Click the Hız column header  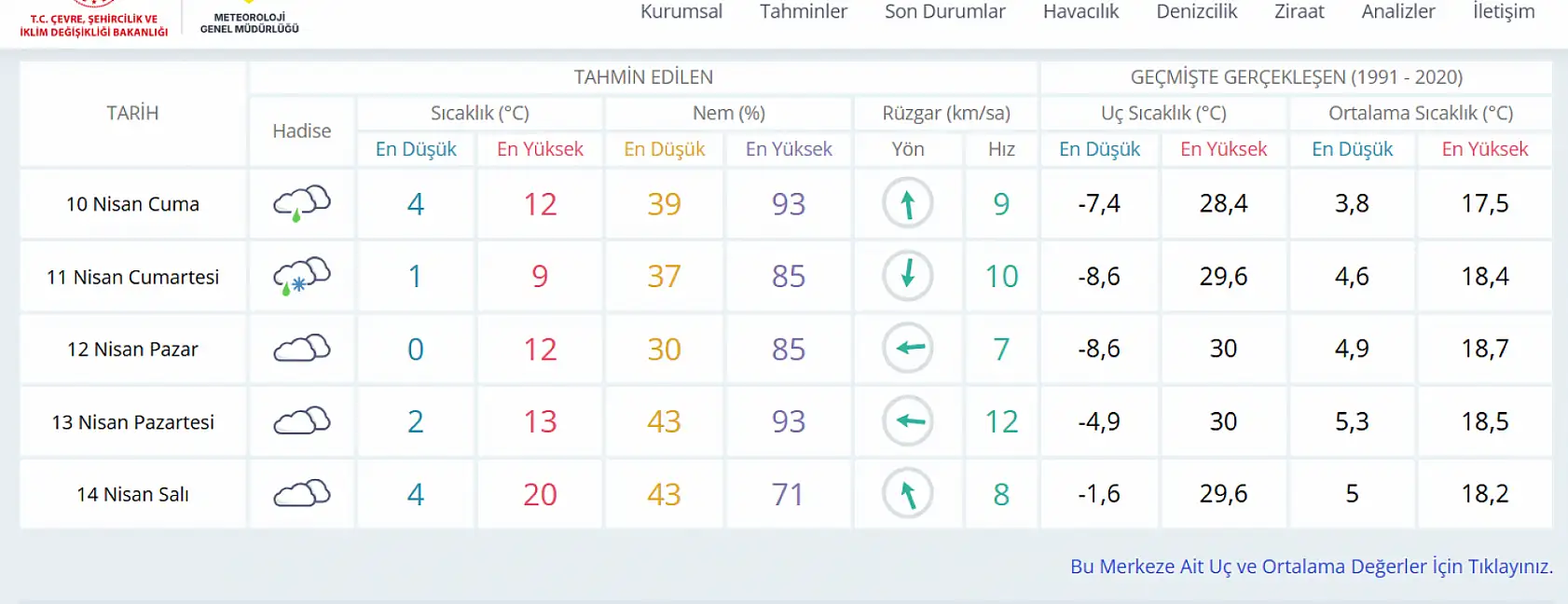[x=1002, y=149]
